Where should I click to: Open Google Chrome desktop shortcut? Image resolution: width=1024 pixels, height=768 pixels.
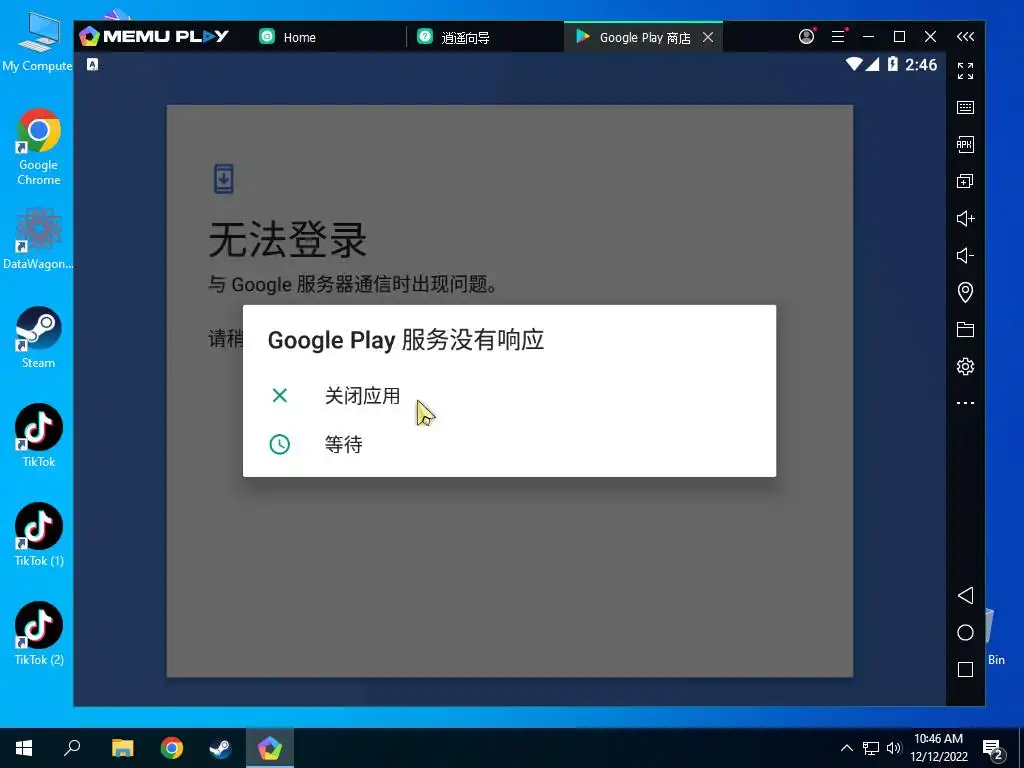pos(39,148)
